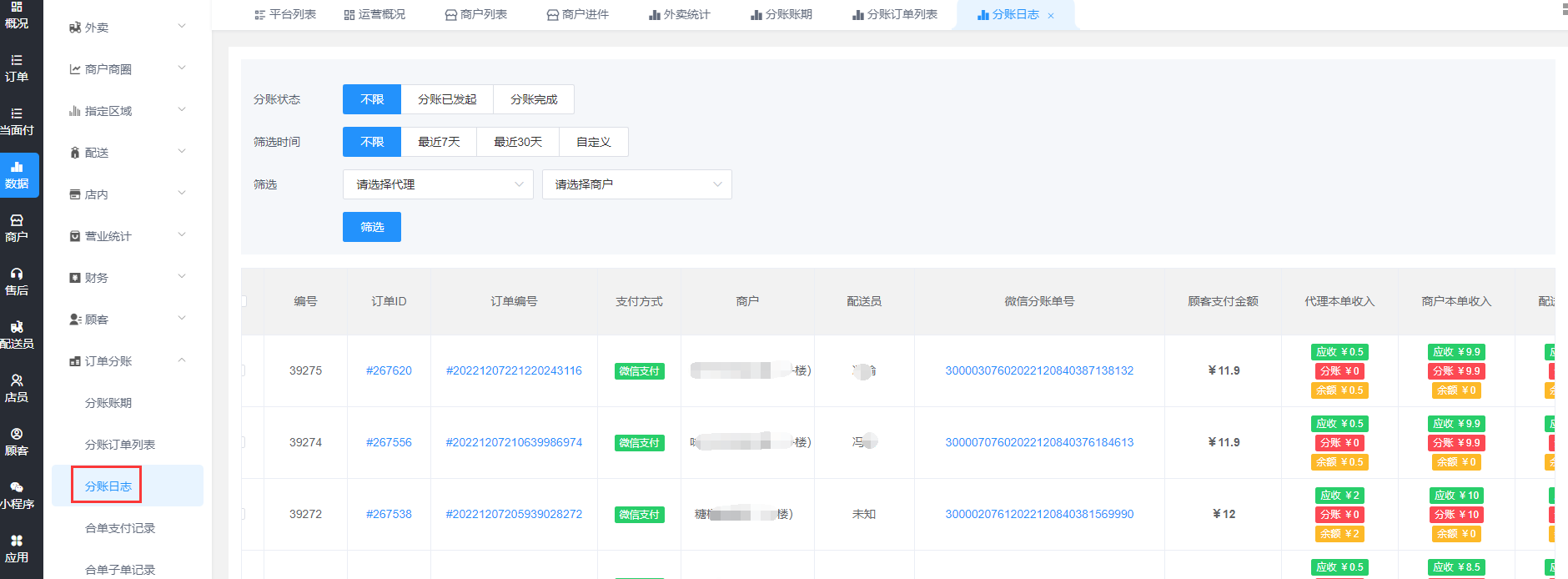1568x579 pixels.
Task: Select 自定义 time filter
Action: click(x=594, y=142)
